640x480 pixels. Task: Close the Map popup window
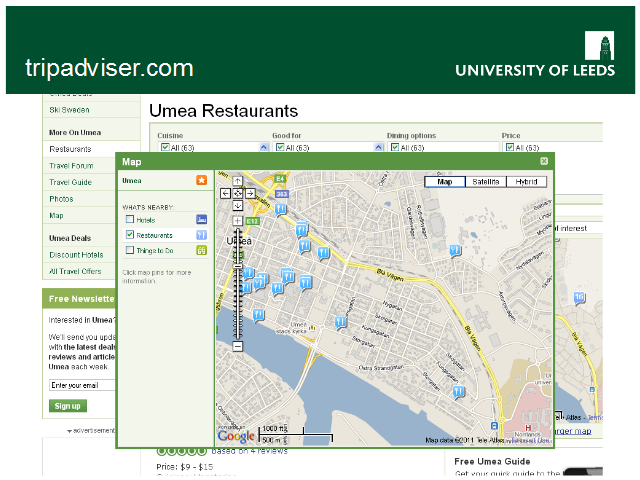click(544, 161)
